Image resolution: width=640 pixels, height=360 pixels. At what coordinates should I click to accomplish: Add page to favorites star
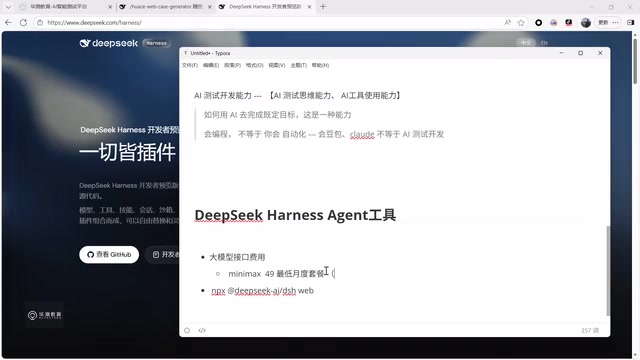pyautogui.click(x=521, y=22)
